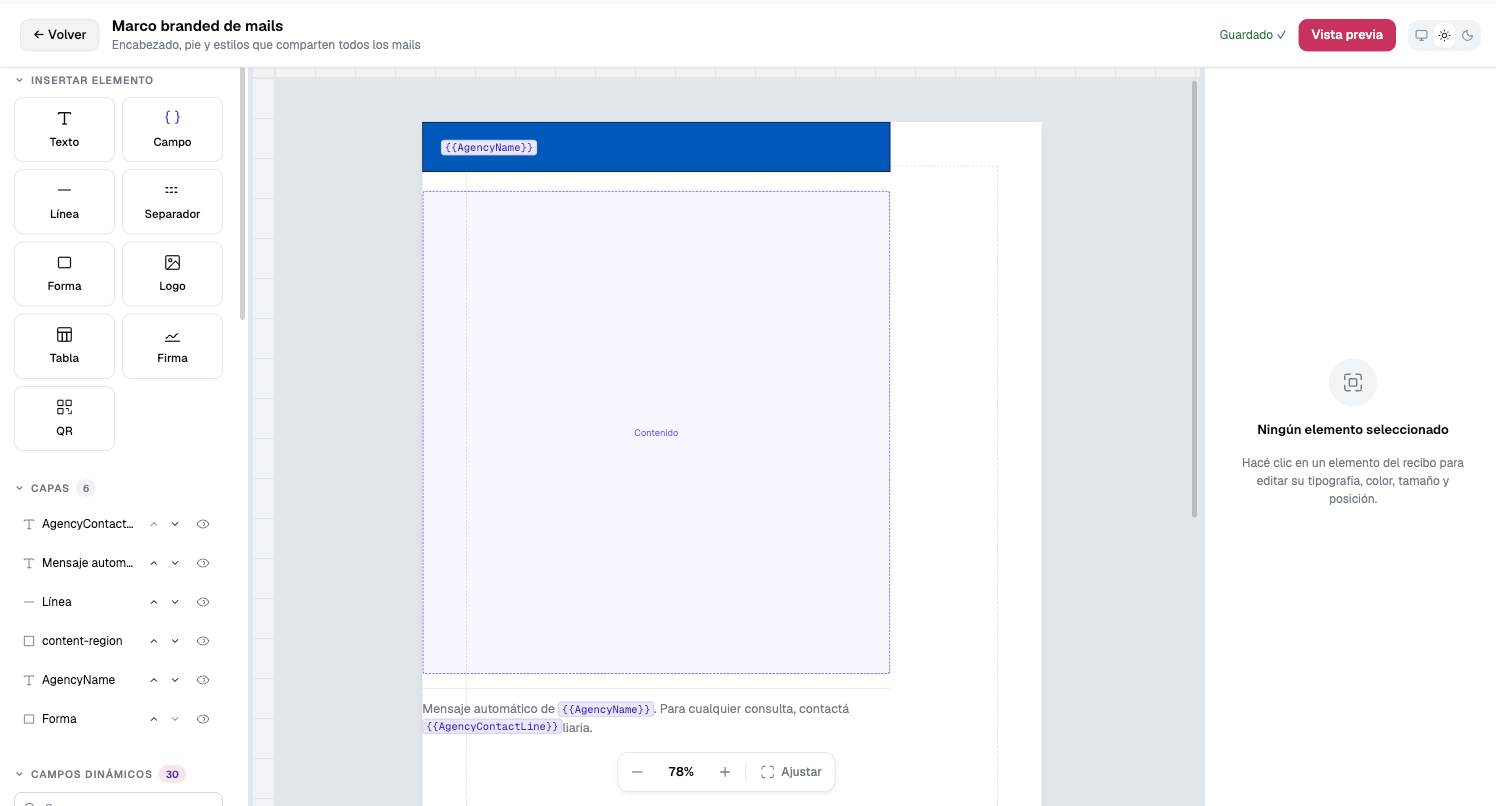Insert a QR code element
Image resolution: width=1496 pixels, height=806 pixels.
pyautogui.click(x=64, y=418)
